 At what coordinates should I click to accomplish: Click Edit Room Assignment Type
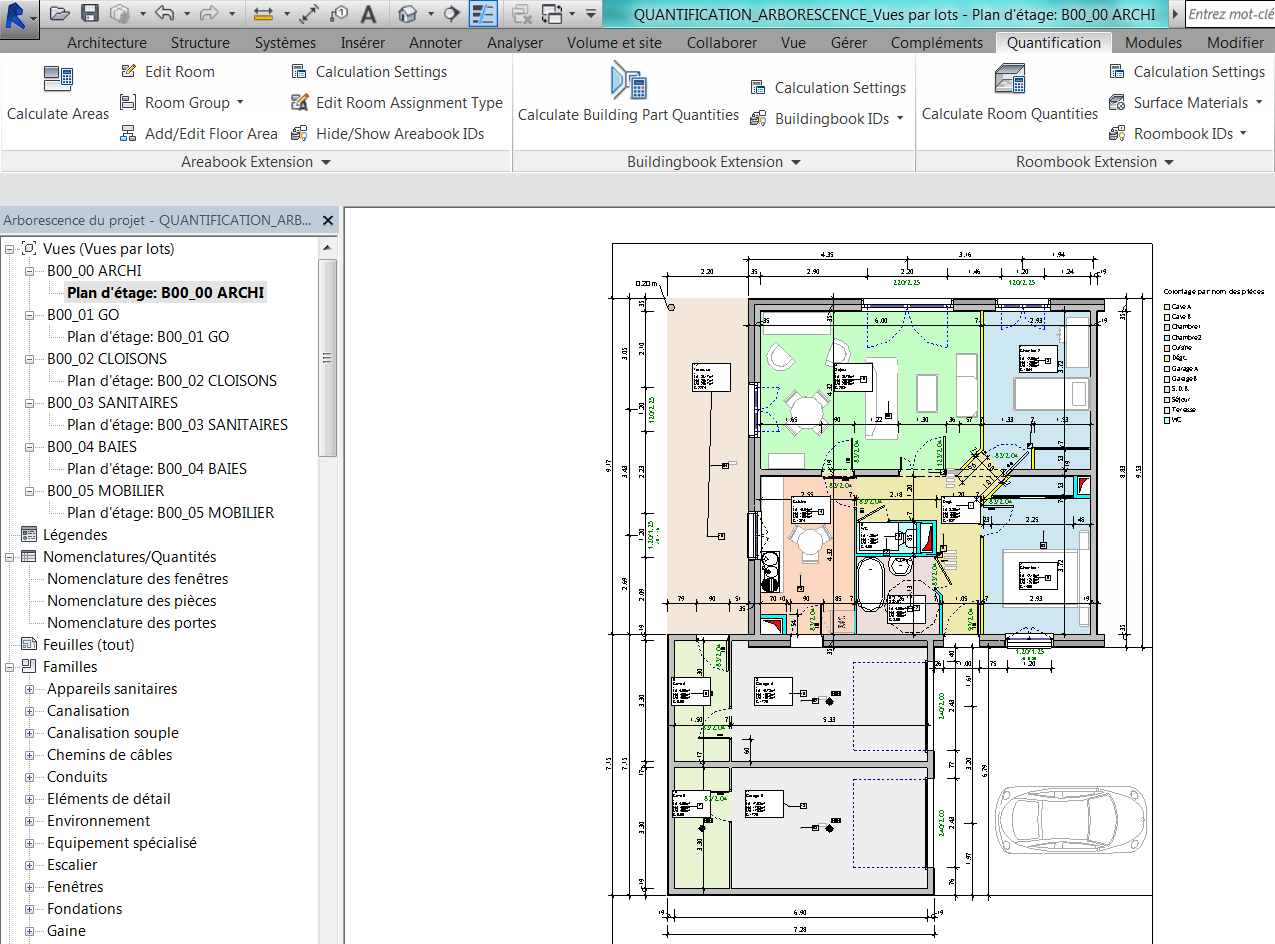pos(396,103)
